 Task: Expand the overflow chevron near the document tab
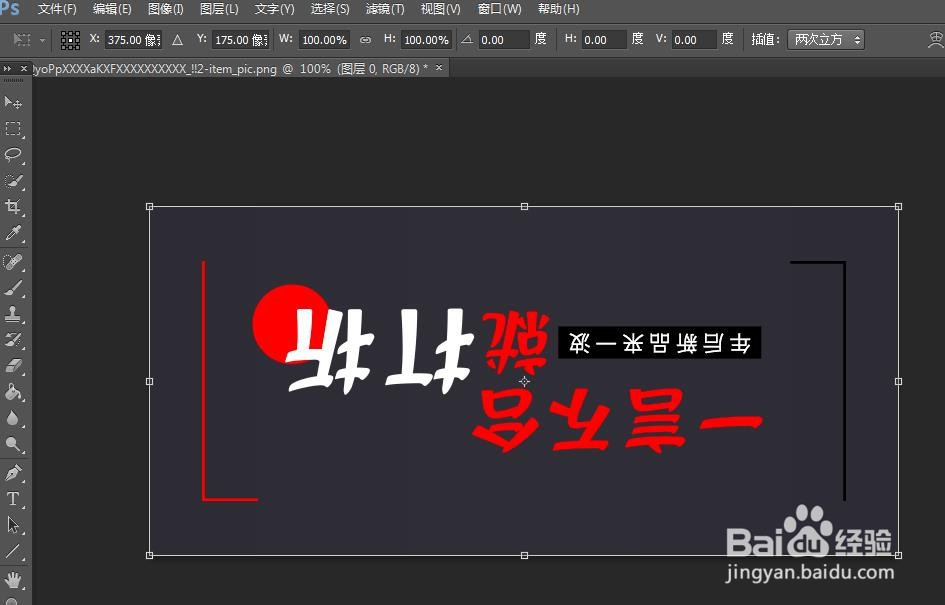point(10,68)
